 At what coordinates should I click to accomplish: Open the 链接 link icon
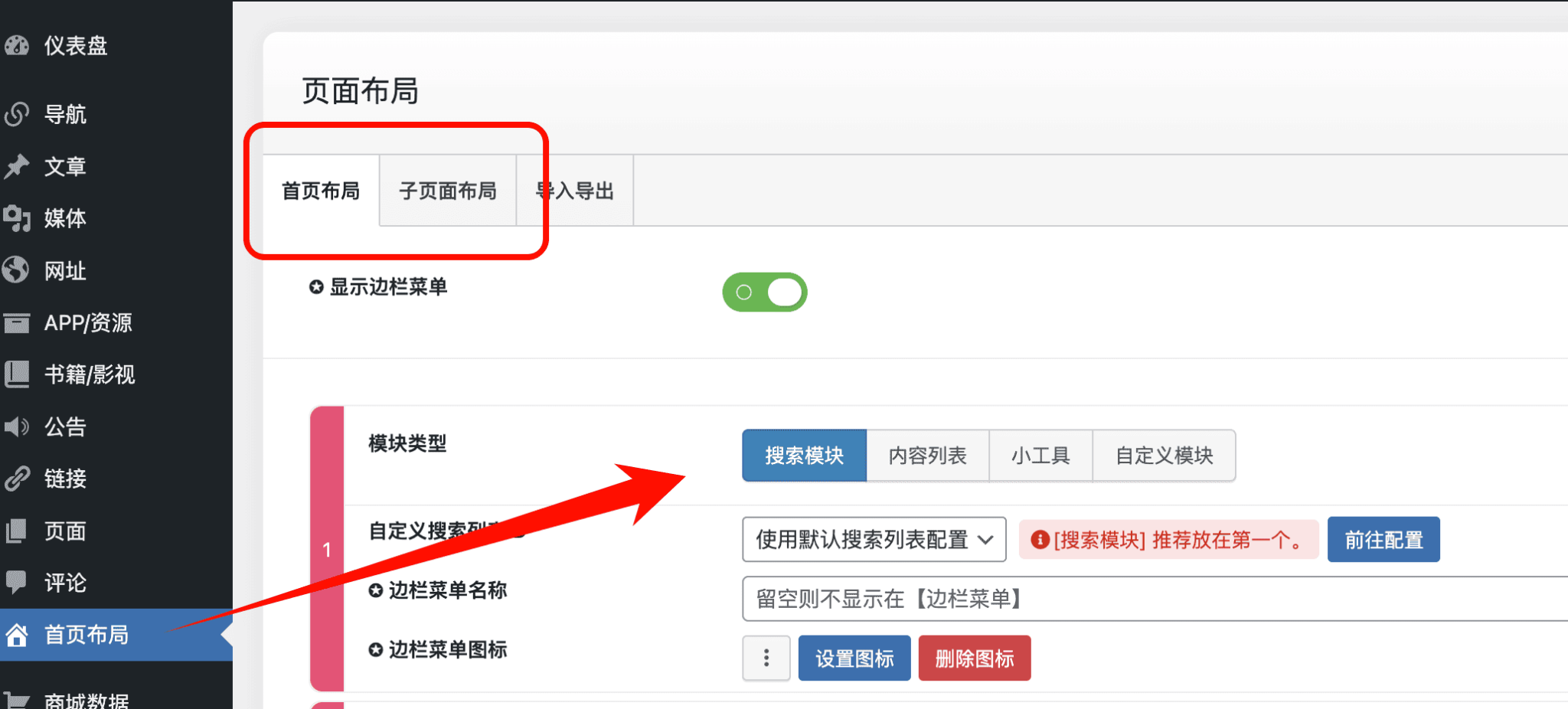pos(17,479)
